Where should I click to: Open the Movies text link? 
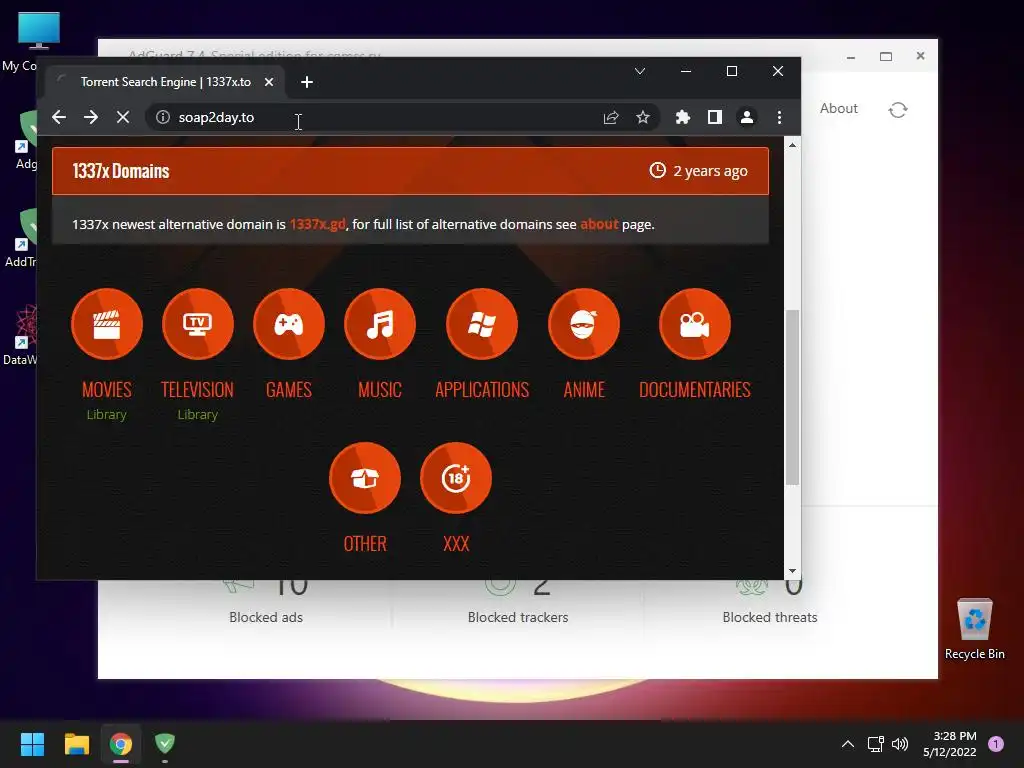(107, 390)
